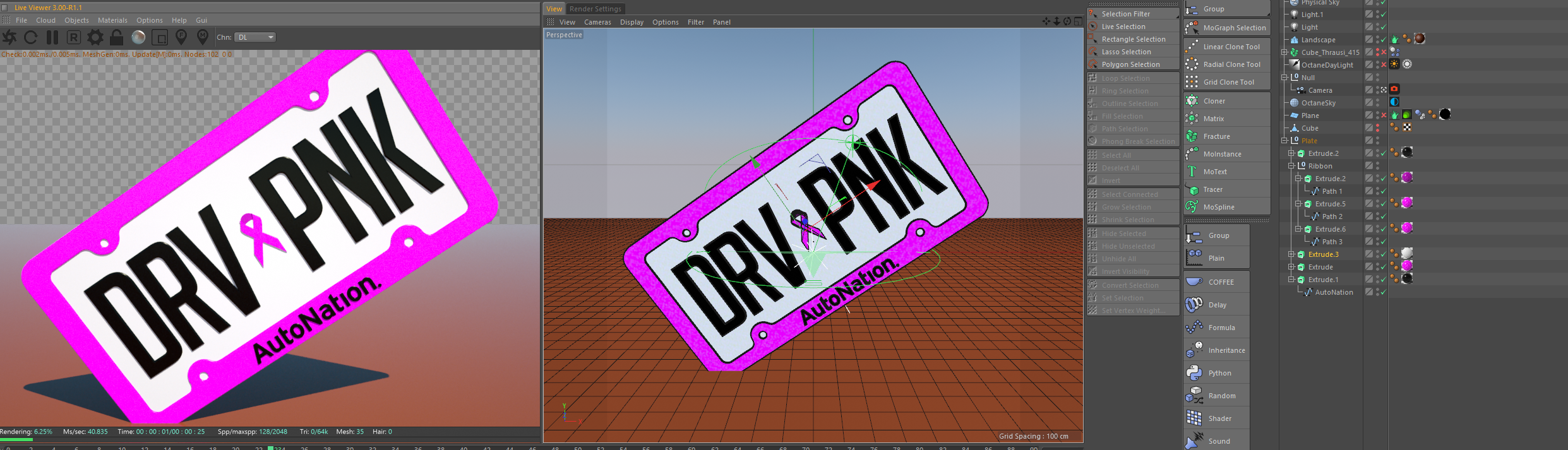Screen dimensions: 1568x450
Task: Click the viewport move camera icon
Action: pos(1046,21)
